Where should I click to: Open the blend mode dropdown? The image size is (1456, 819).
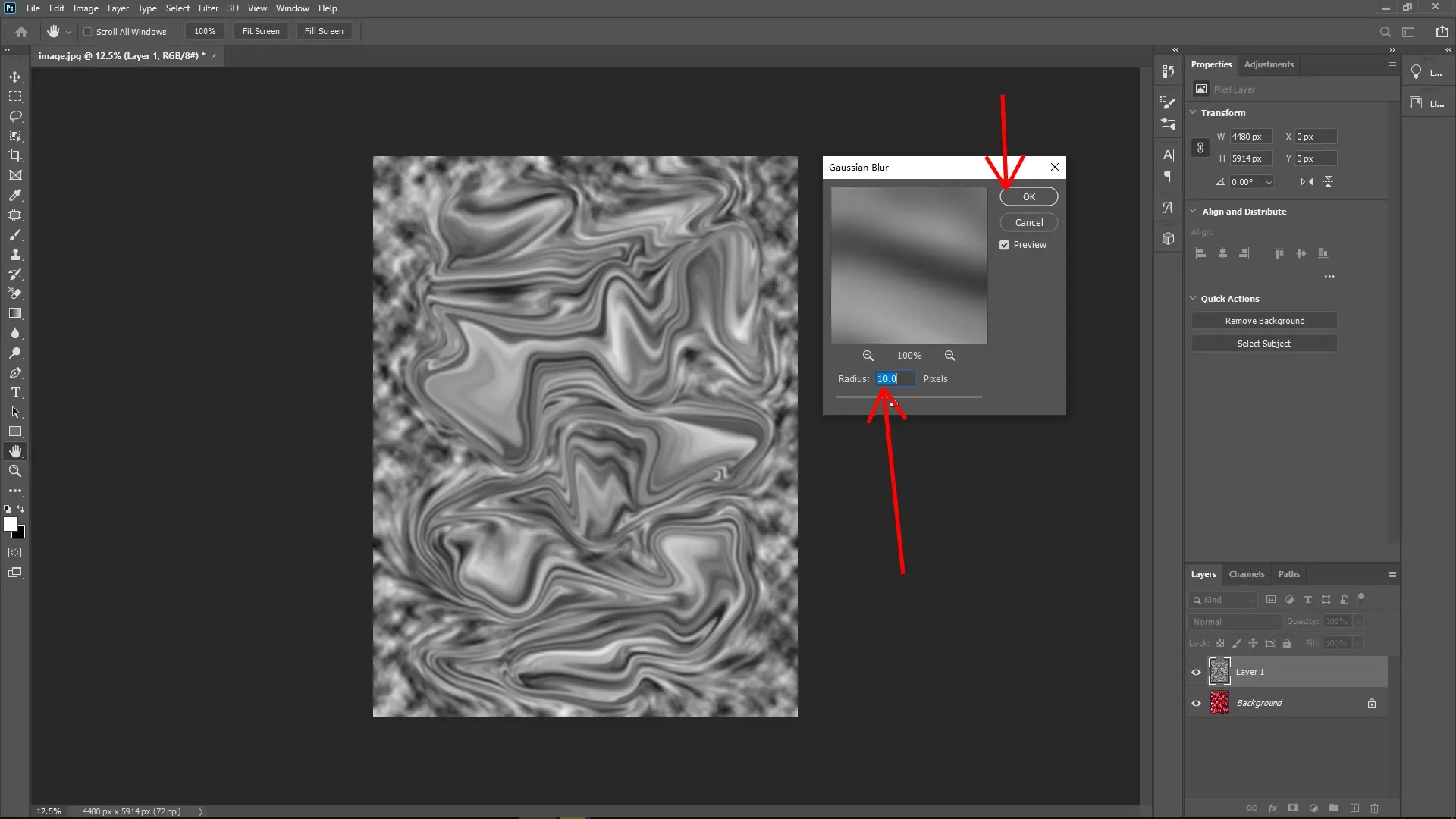[1234, 621]
